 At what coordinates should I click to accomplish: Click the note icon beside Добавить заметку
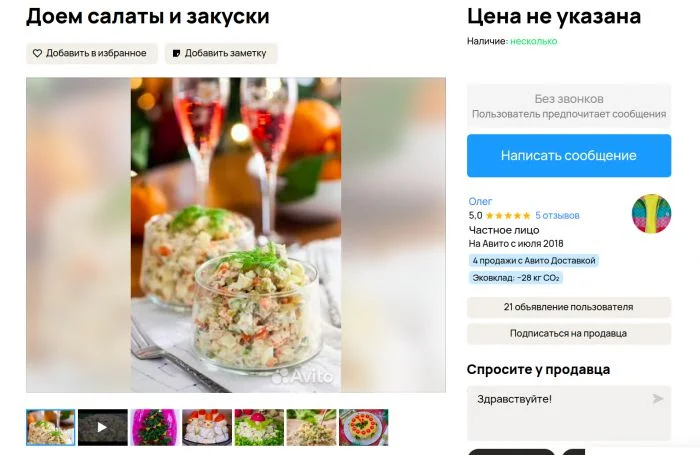[177, 53]
